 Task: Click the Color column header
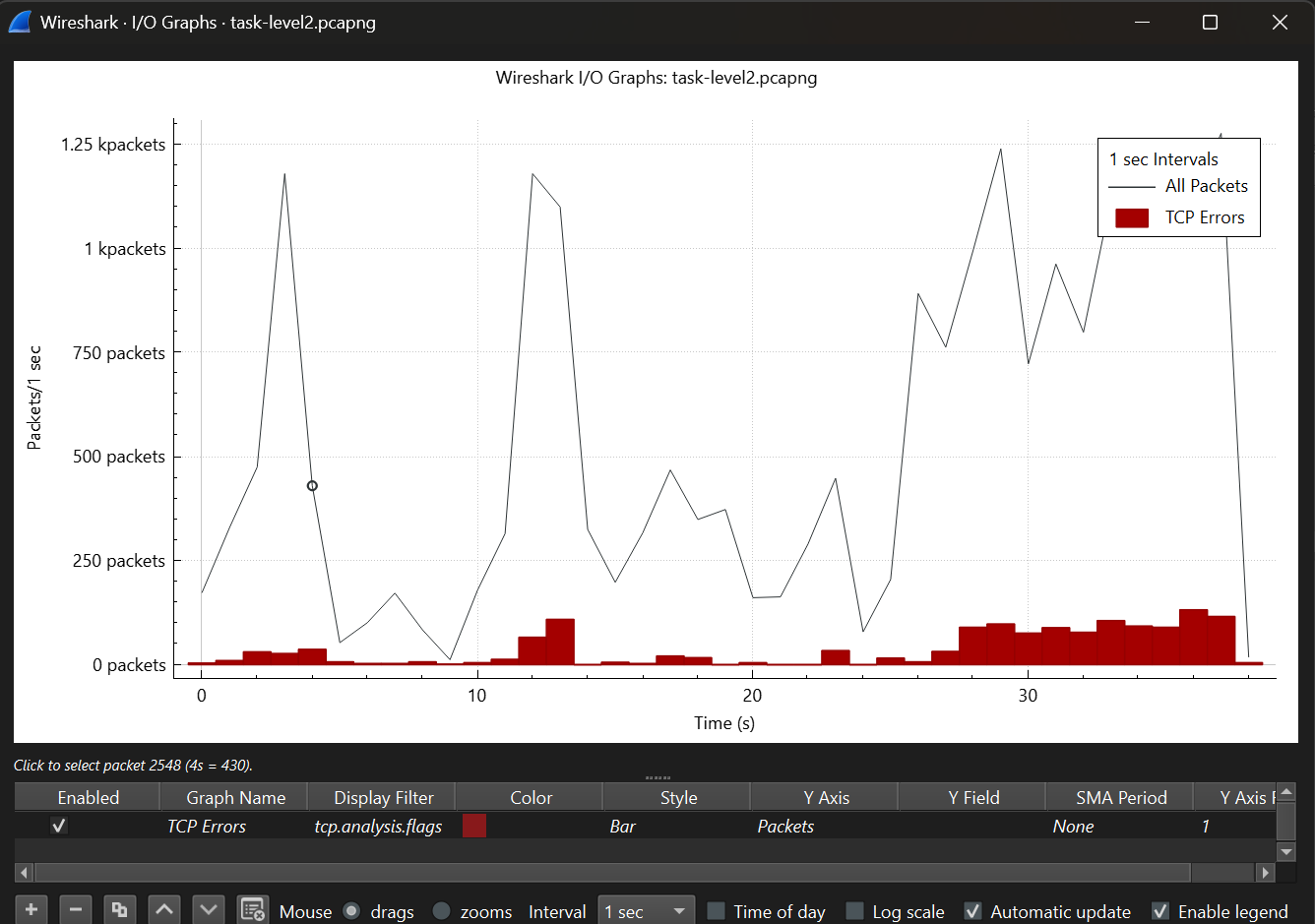[530, 797]
